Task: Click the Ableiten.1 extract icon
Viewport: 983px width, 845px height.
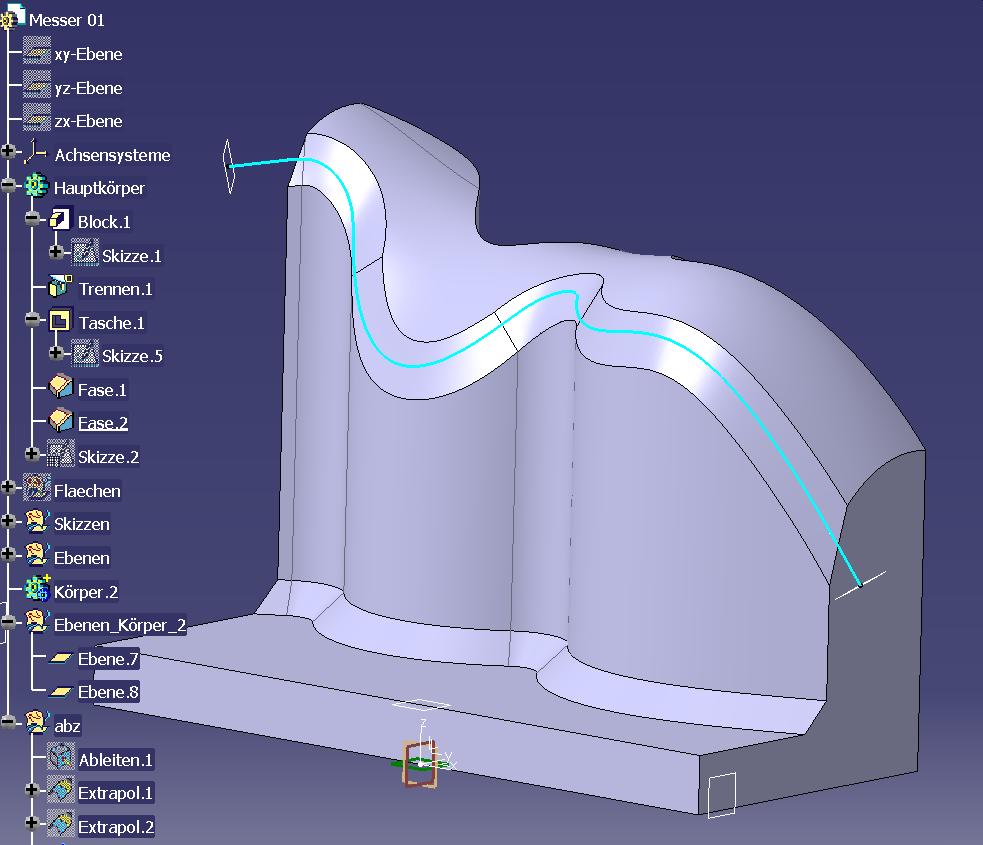Action: pyautogui.click(x=61, y=757)
